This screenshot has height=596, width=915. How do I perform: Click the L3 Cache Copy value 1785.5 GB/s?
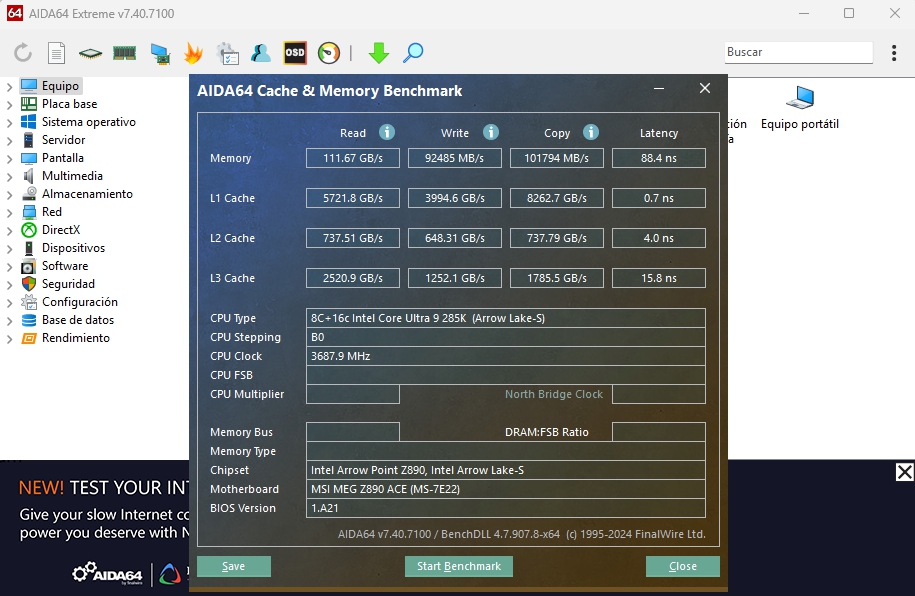click(557, 278)
